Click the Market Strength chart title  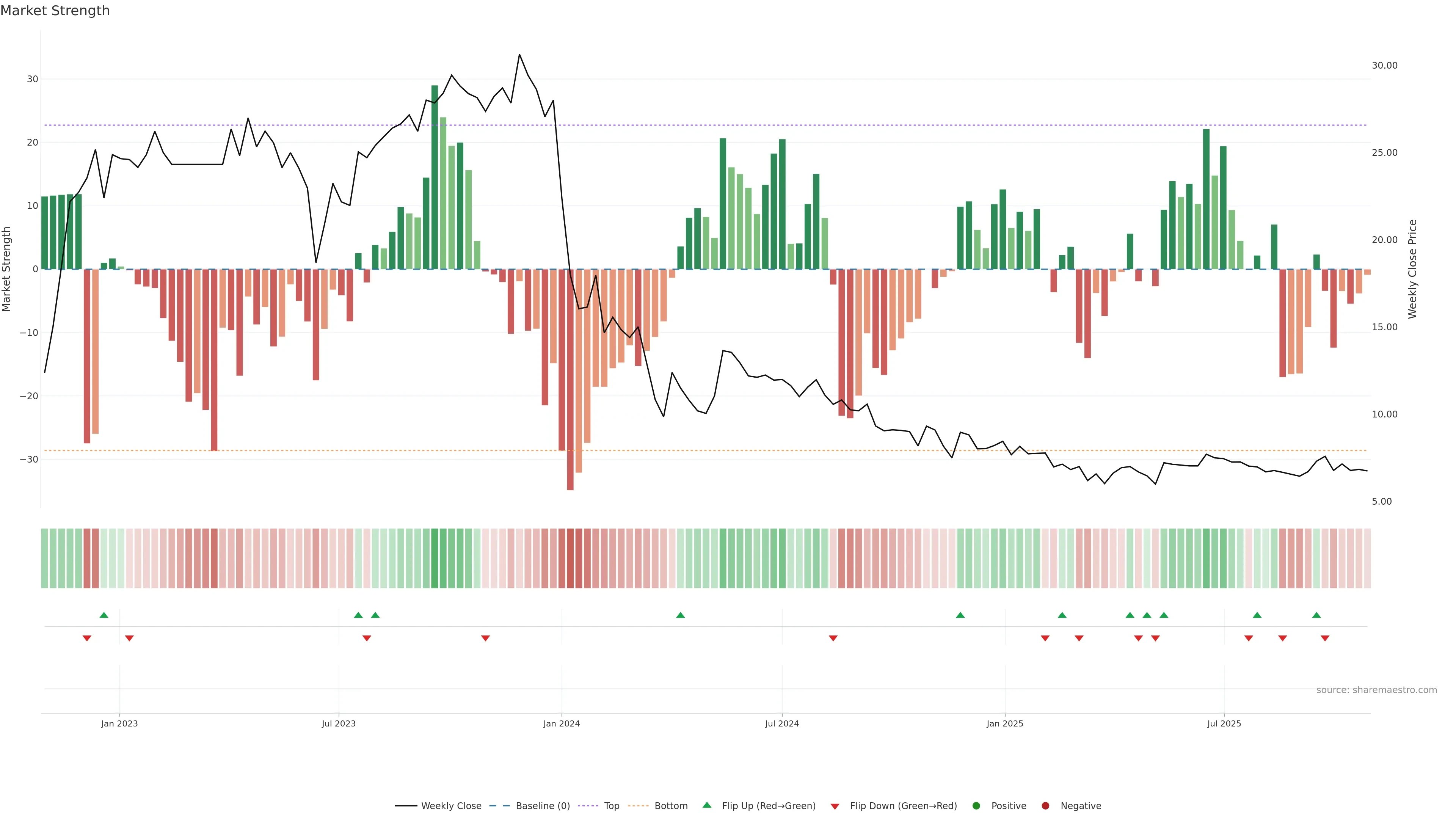click(55, 11)
